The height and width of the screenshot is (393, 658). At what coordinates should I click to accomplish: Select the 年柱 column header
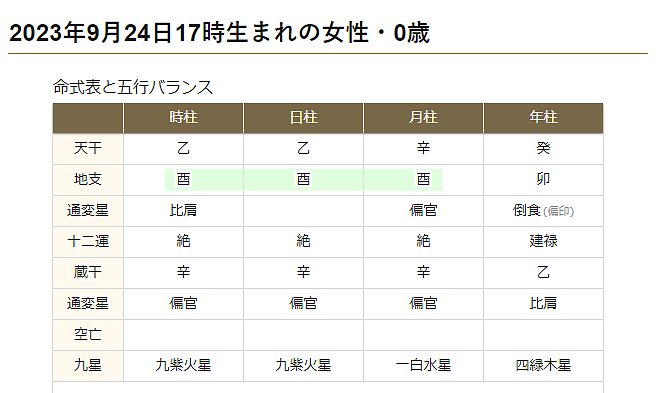tap(543, 118)
